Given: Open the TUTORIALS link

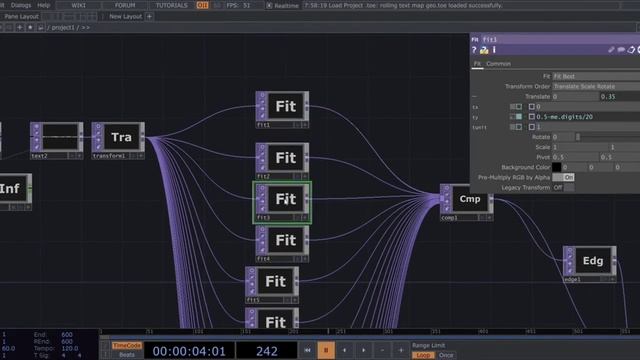Looking at the screenshot, I should [171, 5].
